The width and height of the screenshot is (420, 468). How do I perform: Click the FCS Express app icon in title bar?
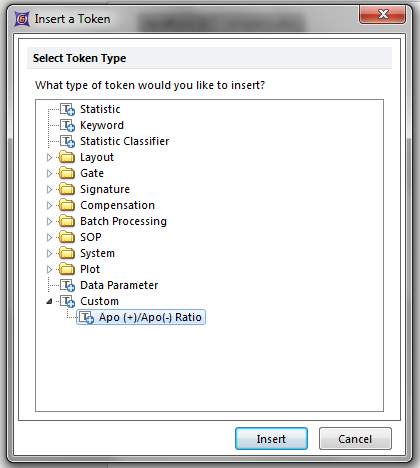(22, 19)
